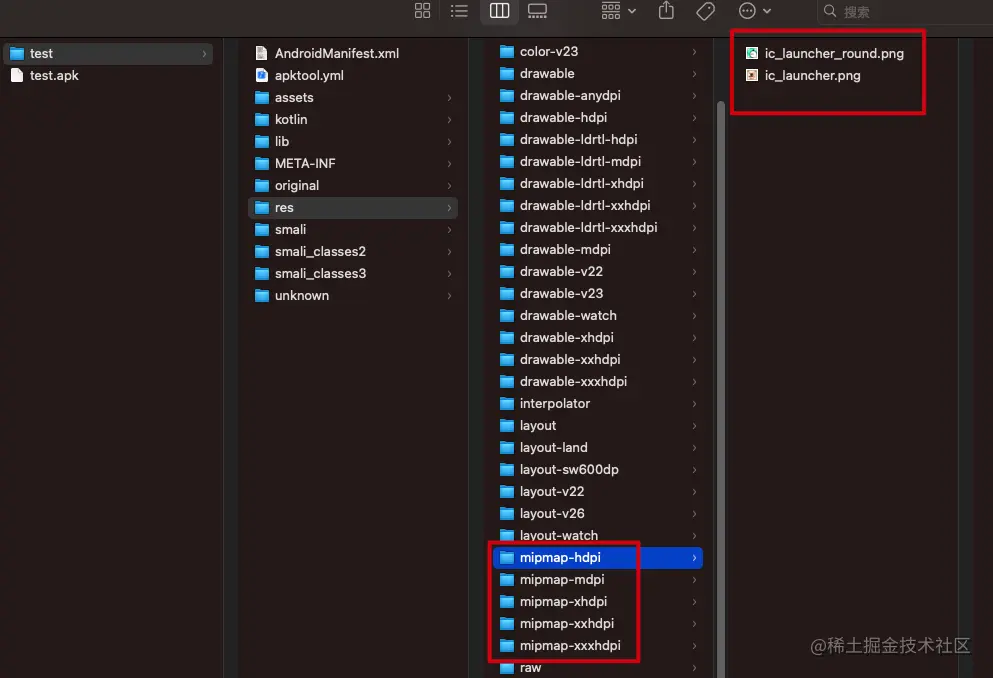The height and width of the screenshot is (678, 993).
Task: Open the color-v23 folder
Action: [598, 52]
